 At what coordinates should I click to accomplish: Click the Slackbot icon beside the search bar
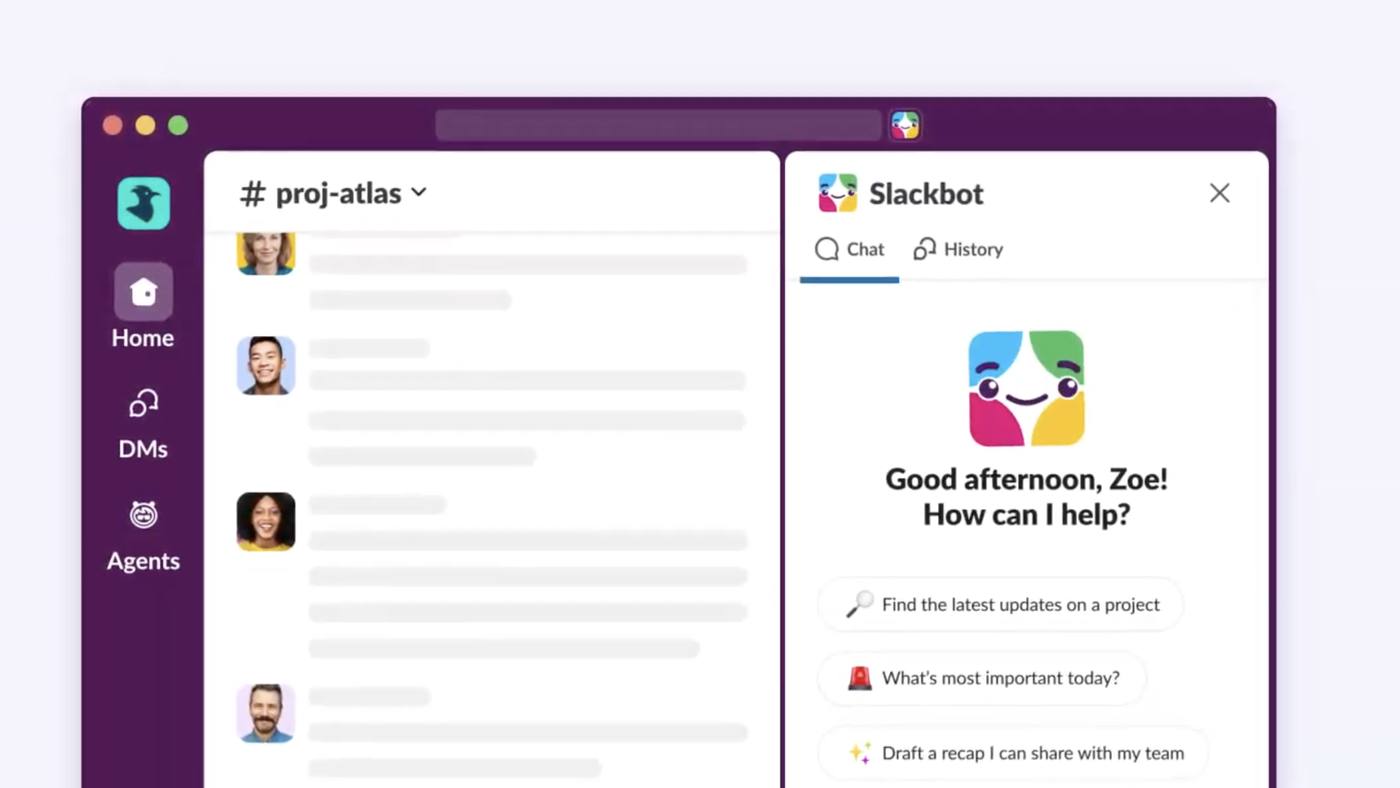coord(905,125)
